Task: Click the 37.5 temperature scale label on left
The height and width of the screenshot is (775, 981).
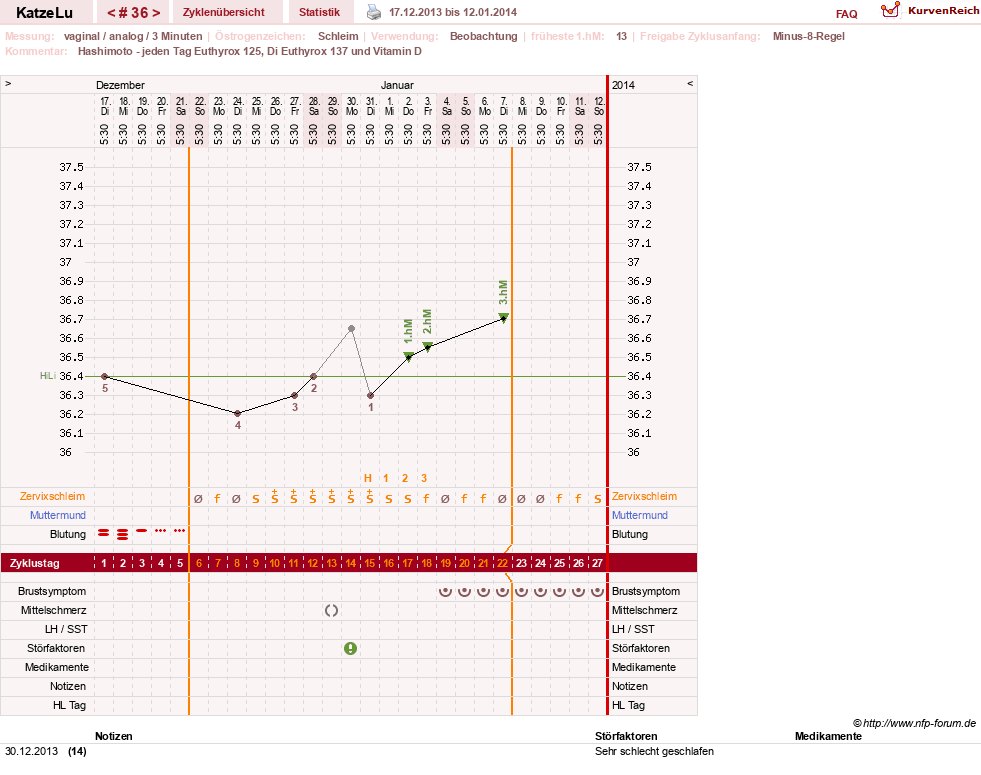Action: click(x=71, y=167)
